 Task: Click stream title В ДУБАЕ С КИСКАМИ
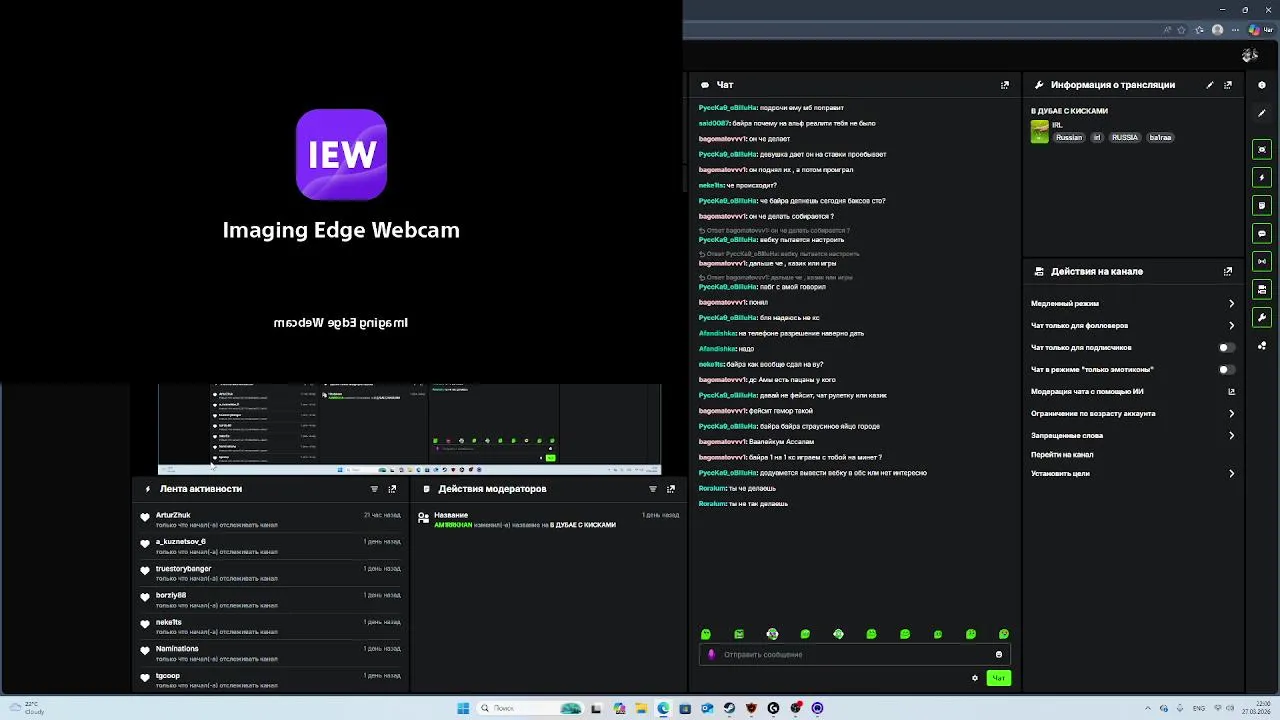(1069, 111)
